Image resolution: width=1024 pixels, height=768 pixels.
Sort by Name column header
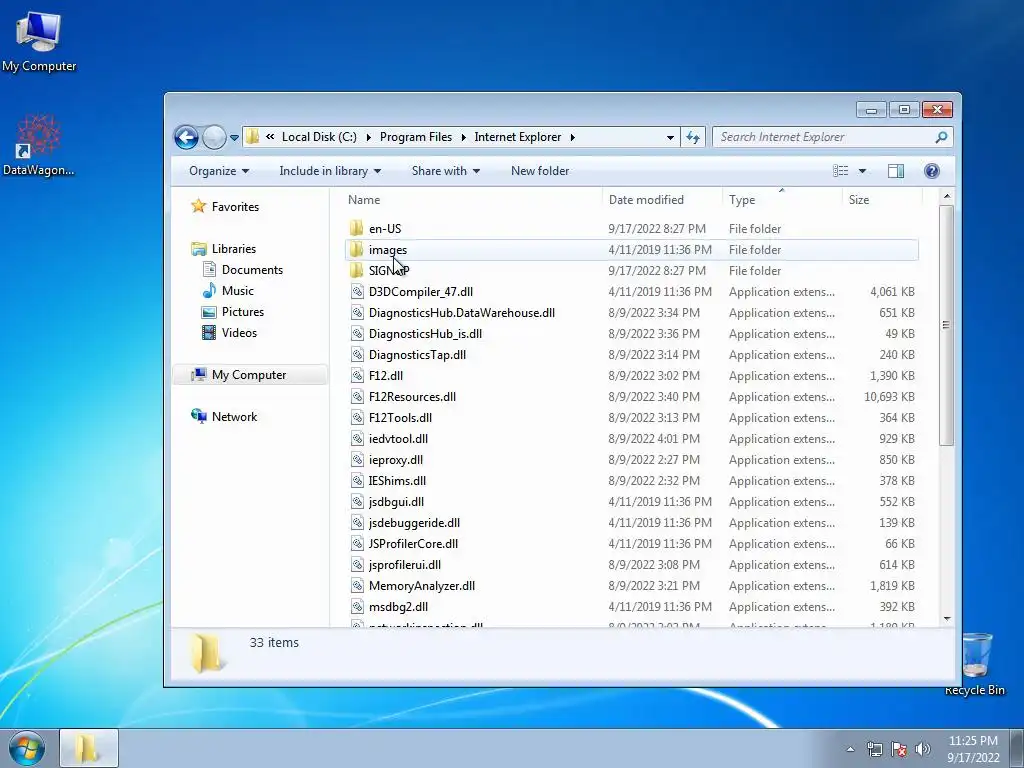coord(364,200)
